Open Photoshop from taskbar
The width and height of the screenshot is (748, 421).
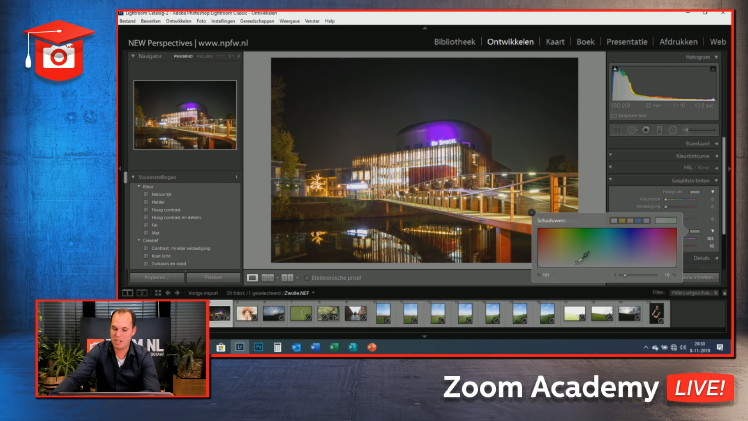click(x=259, y=347)
